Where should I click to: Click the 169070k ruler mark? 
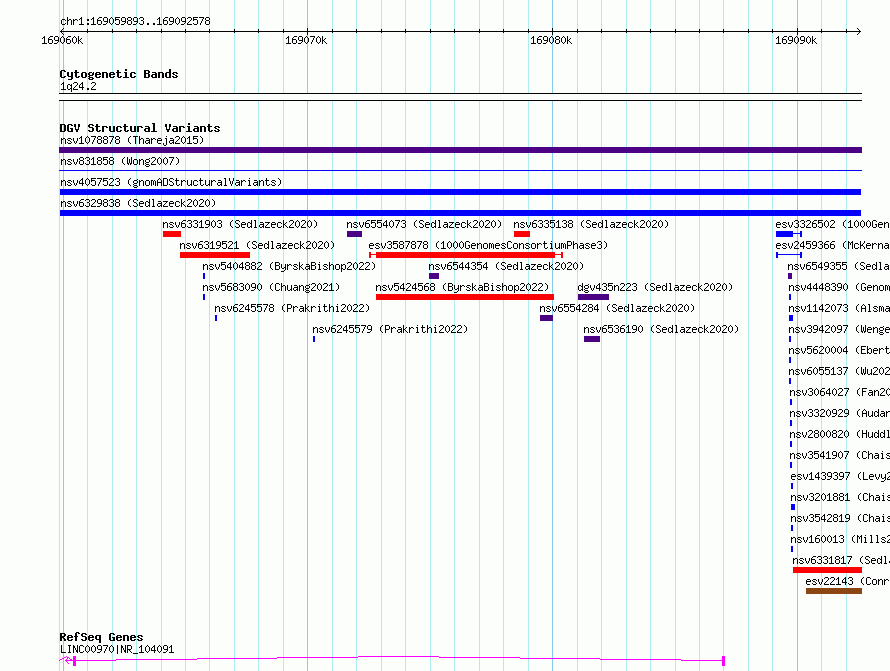(306, 40)
